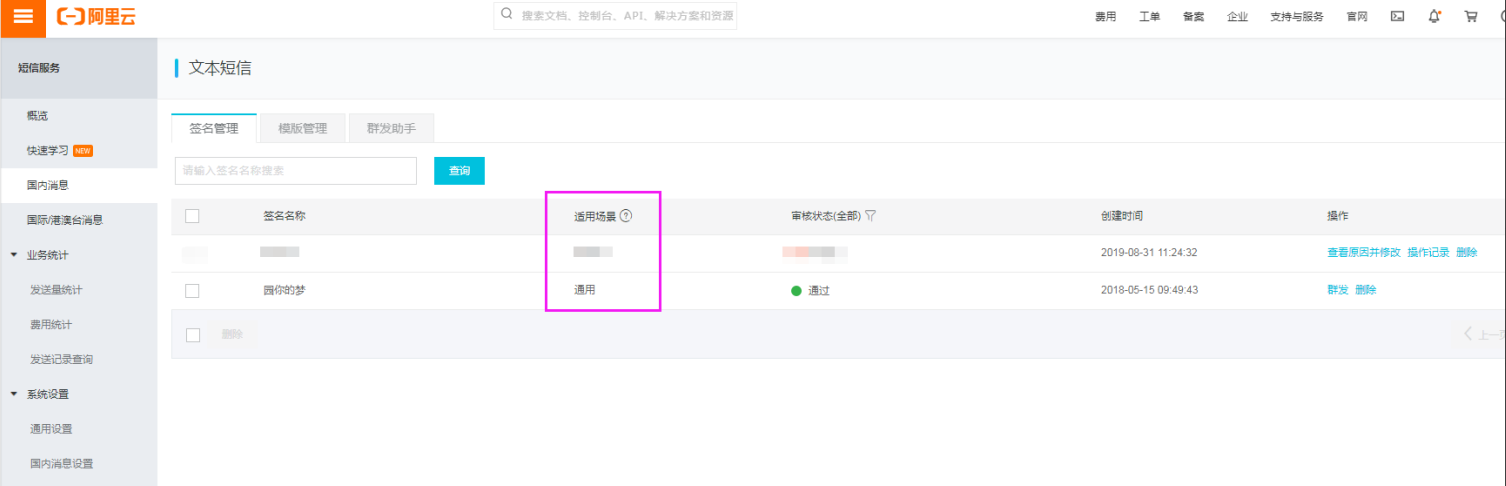
Task: Tick the checkbox for 圆你的梦 row
Action: click(192, 291)
